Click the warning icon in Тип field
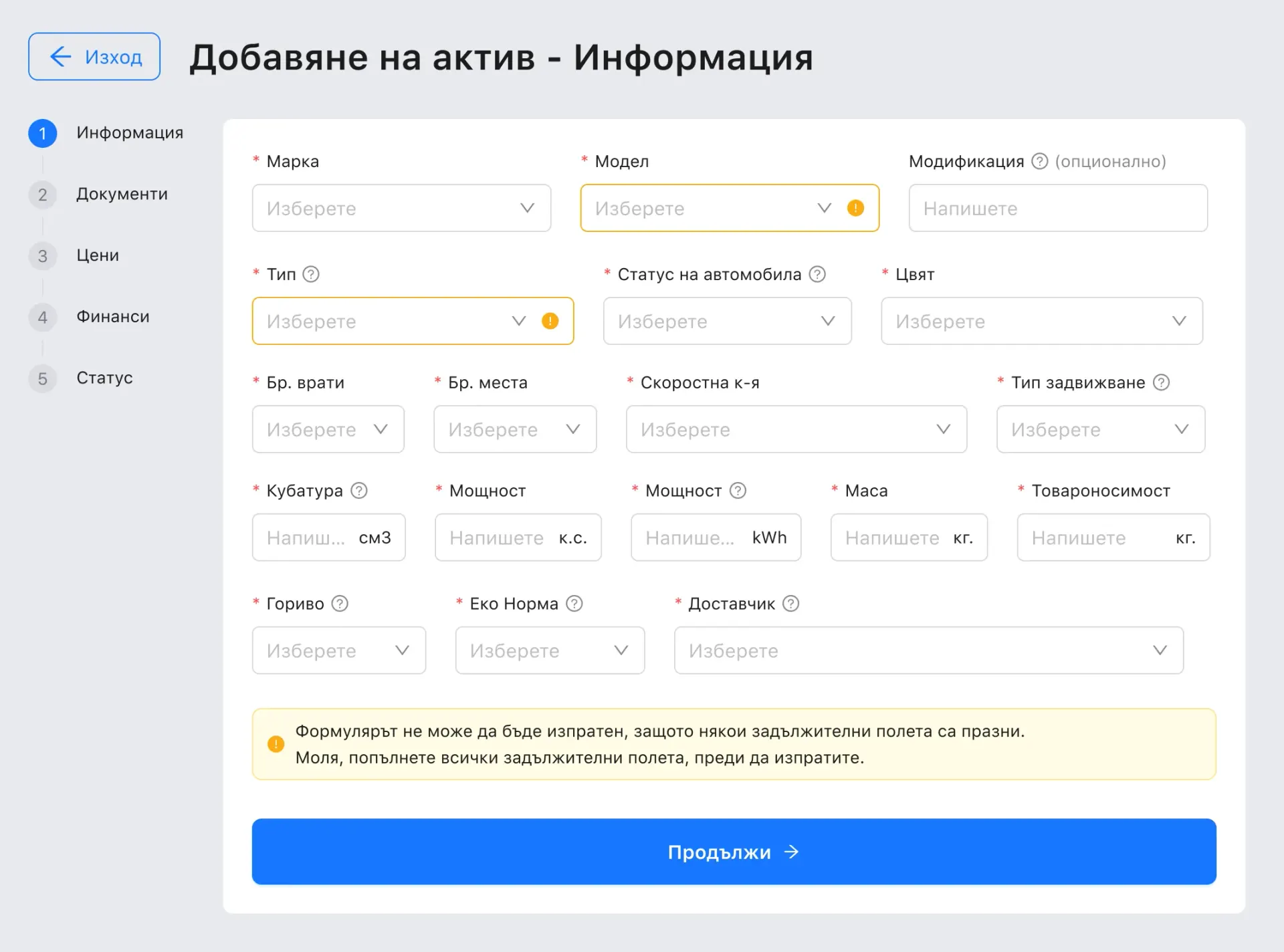 click(x=550, y=321)
